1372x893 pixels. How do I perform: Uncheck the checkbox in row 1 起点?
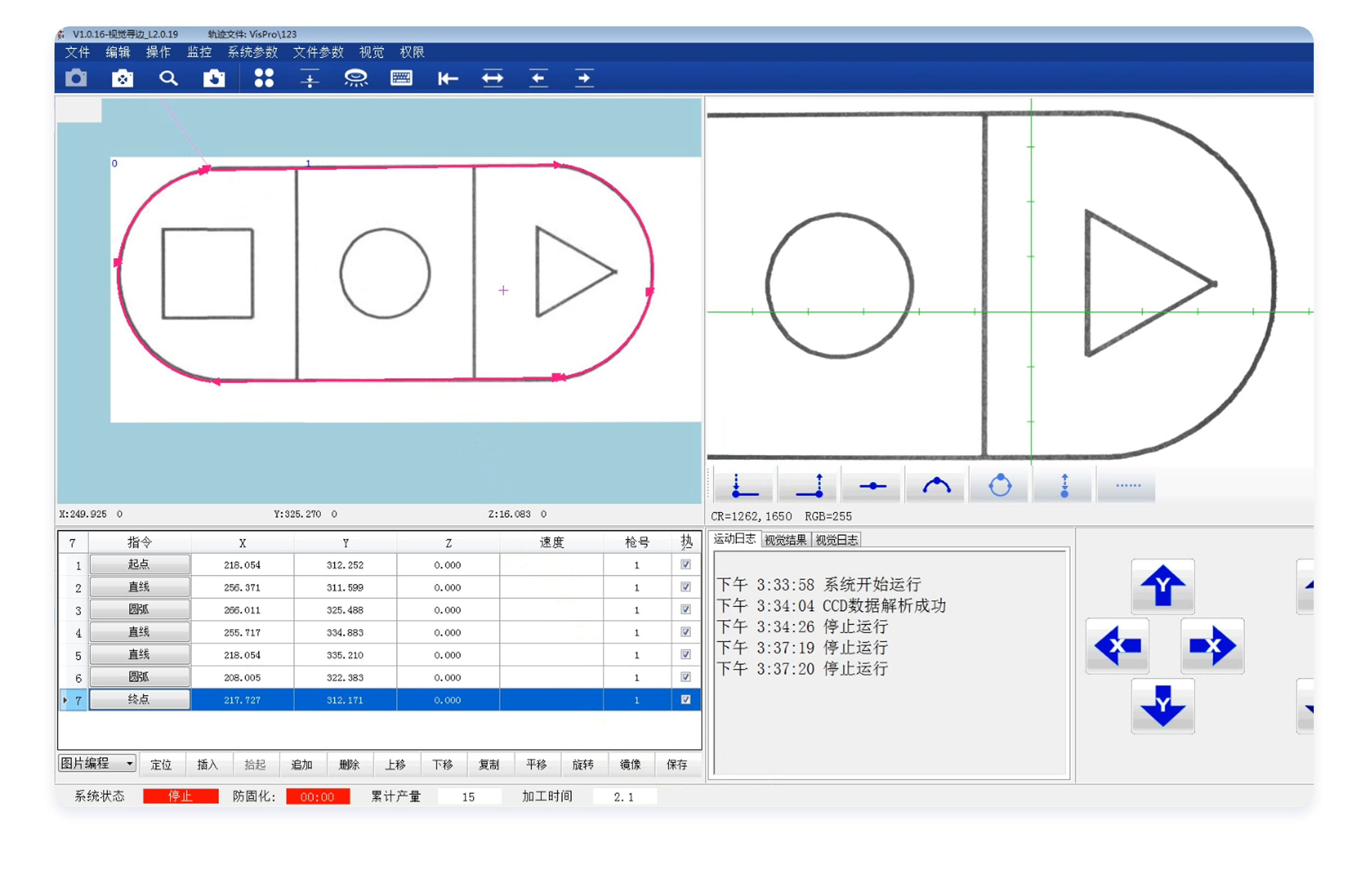pyautogui.click(x=686, y=564)
